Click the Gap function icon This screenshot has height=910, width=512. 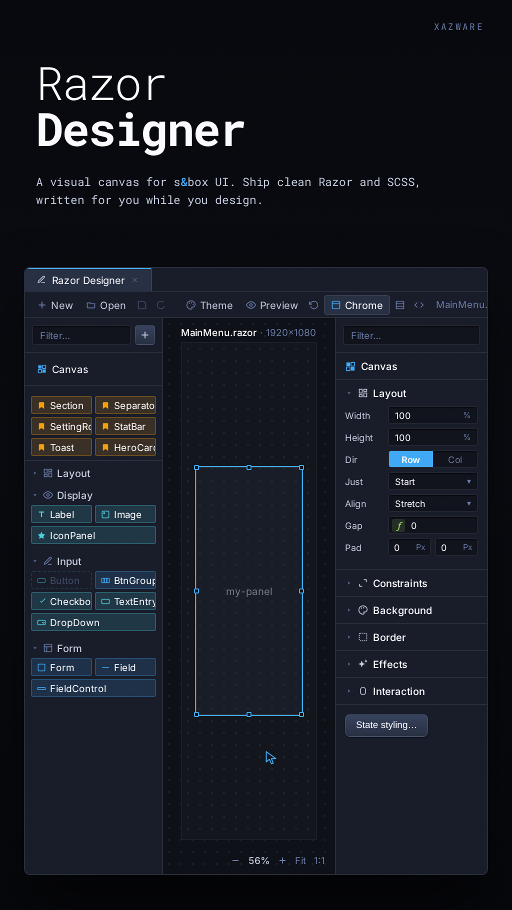pos(398,526)
